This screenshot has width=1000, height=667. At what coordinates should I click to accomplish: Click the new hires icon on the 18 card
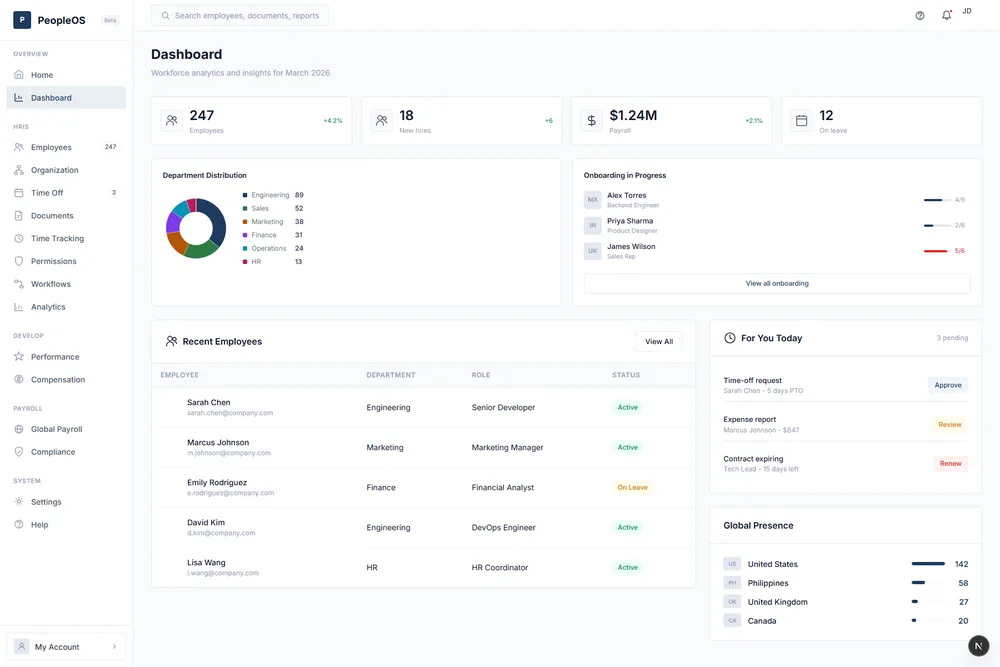click(381, 120)
